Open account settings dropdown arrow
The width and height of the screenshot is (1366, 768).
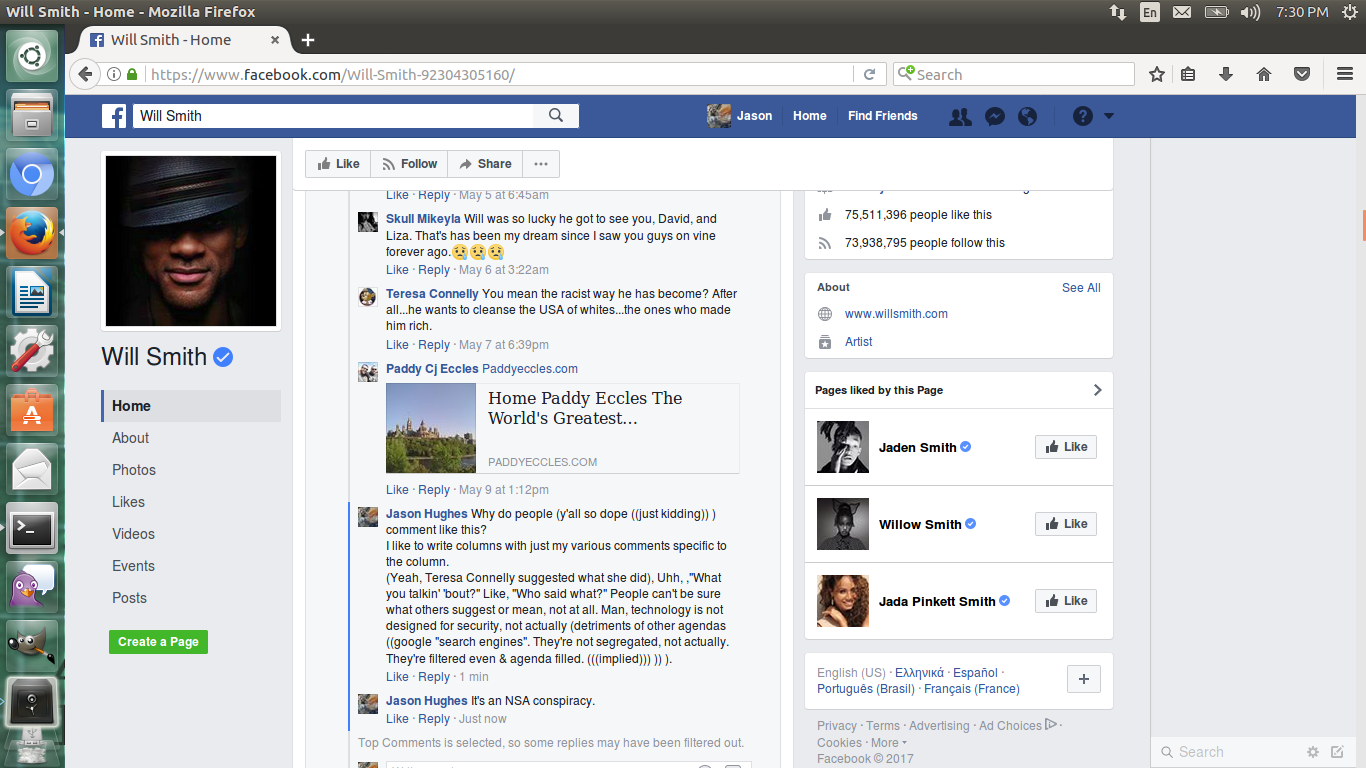click(x=1109, y=116)
